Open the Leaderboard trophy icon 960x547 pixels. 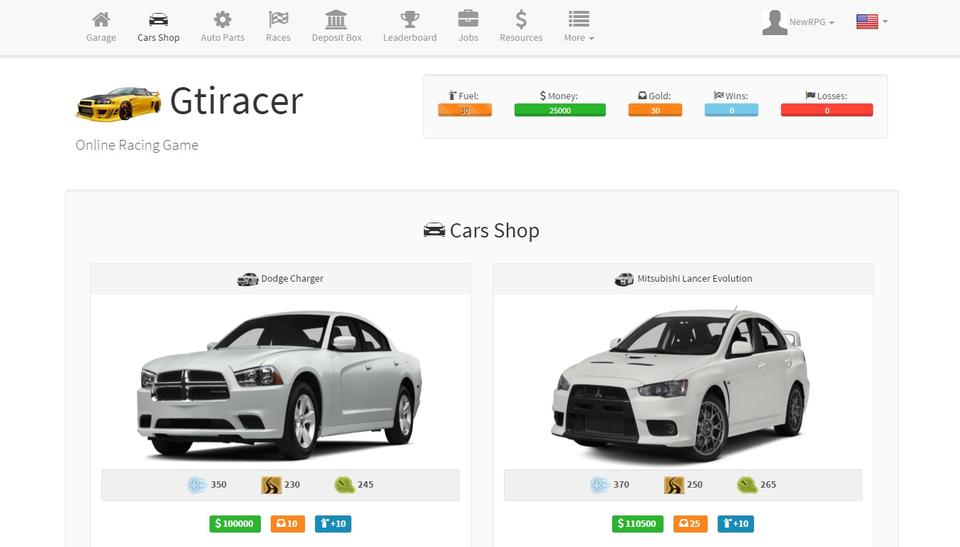[x=410, y=20]
